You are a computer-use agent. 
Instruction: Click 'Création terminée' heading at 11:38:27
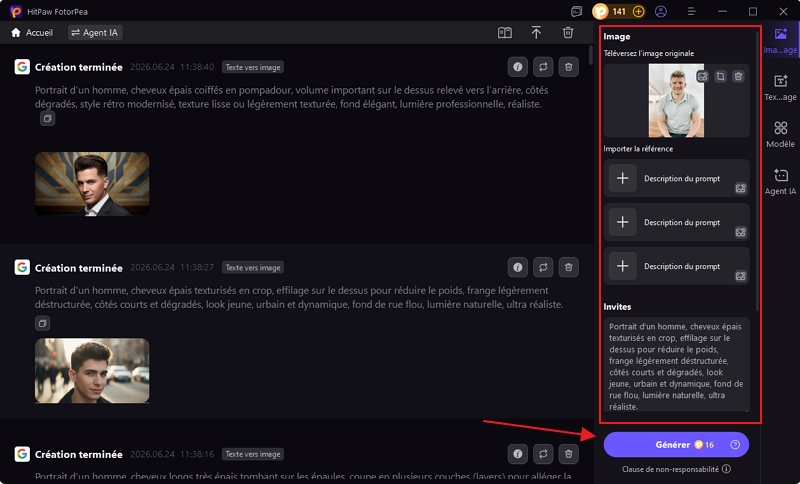[x=79, y=268]
